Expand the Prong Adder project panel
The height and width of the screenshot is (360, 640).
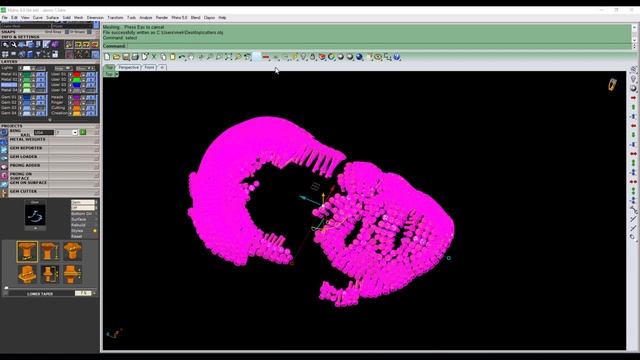[x=97, y=167]
